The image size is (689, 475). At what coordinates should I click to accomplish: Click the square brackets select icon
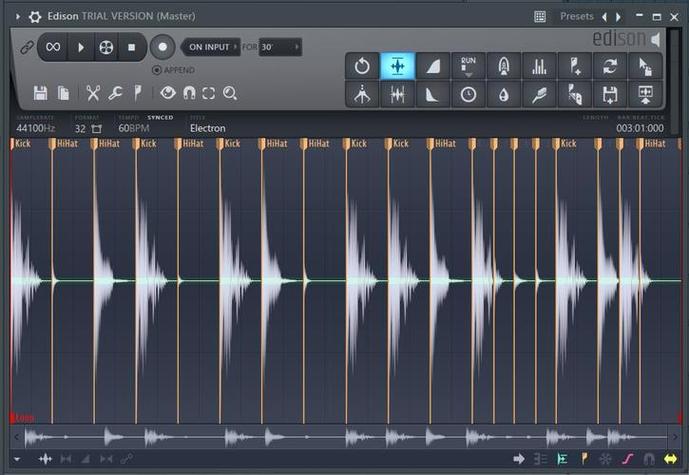coord(209,94)
